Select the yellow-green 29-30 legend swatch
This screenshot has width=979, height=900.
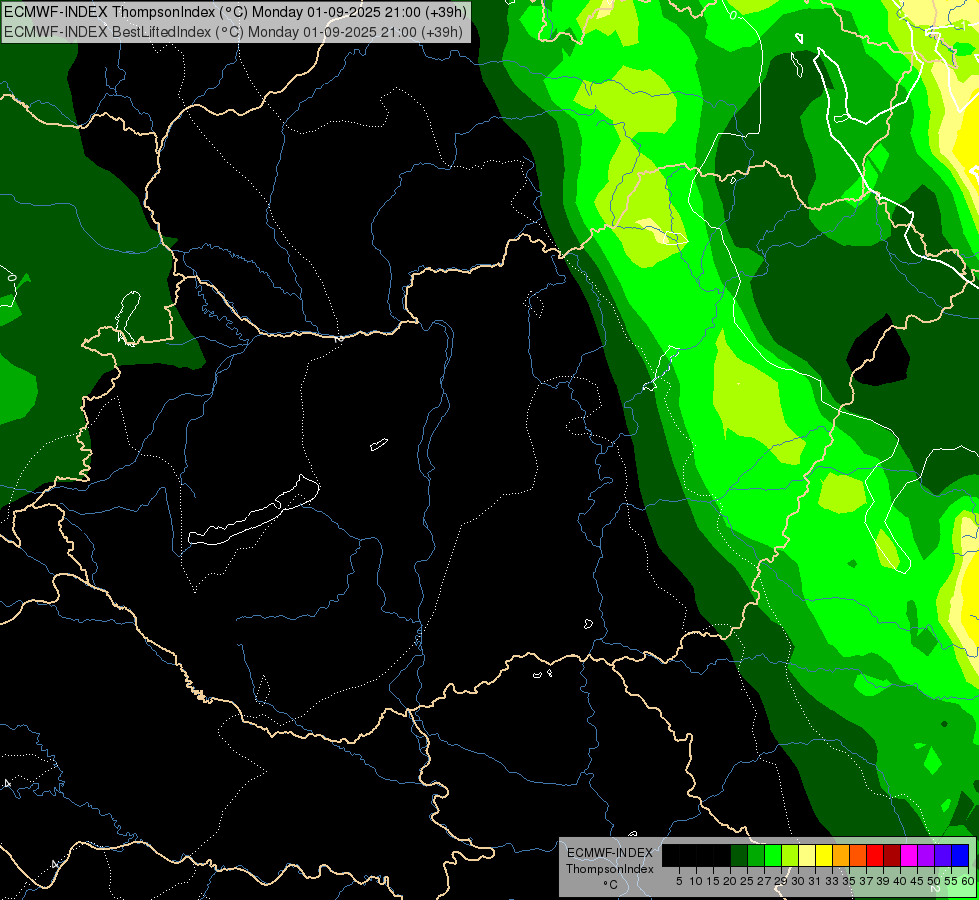[x=790, y=855]
